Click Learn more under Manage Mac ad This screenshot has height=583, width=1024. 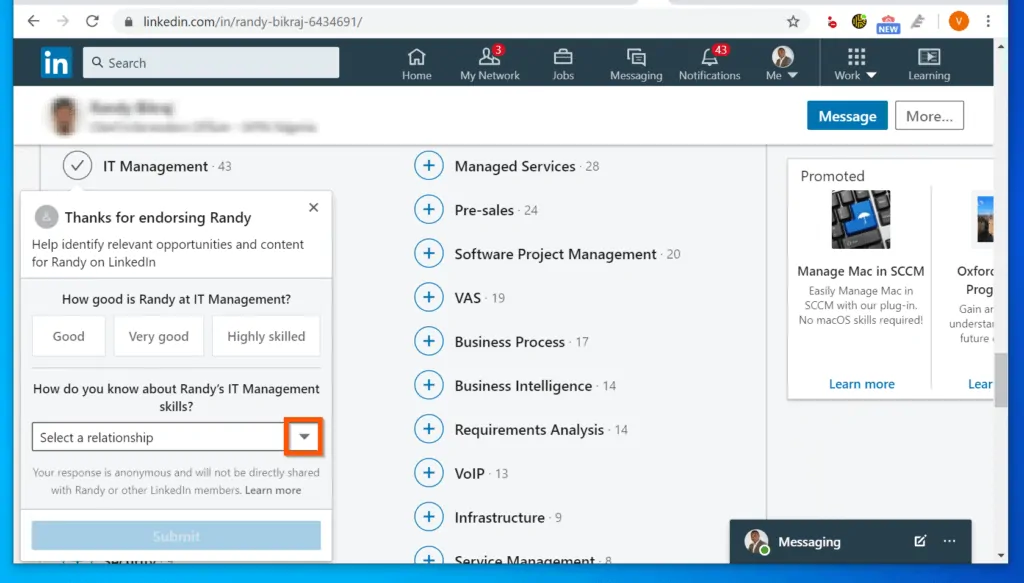[861, 384]
